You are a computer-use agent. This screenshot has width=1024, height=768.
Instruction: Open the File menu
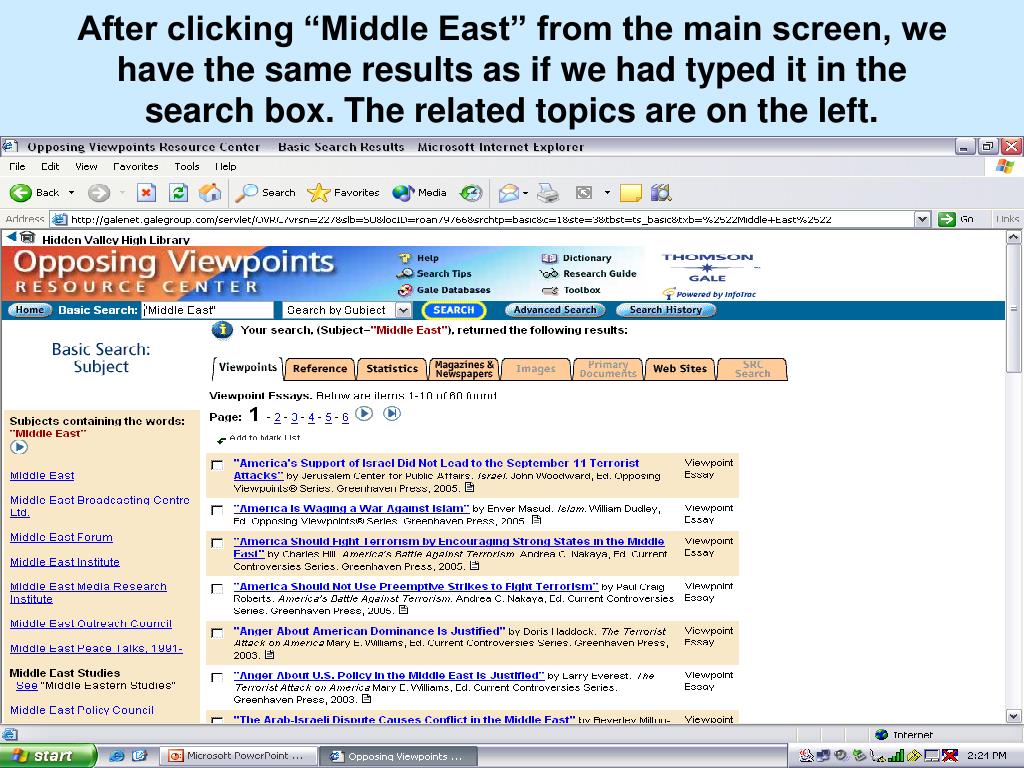pos(18,167)
